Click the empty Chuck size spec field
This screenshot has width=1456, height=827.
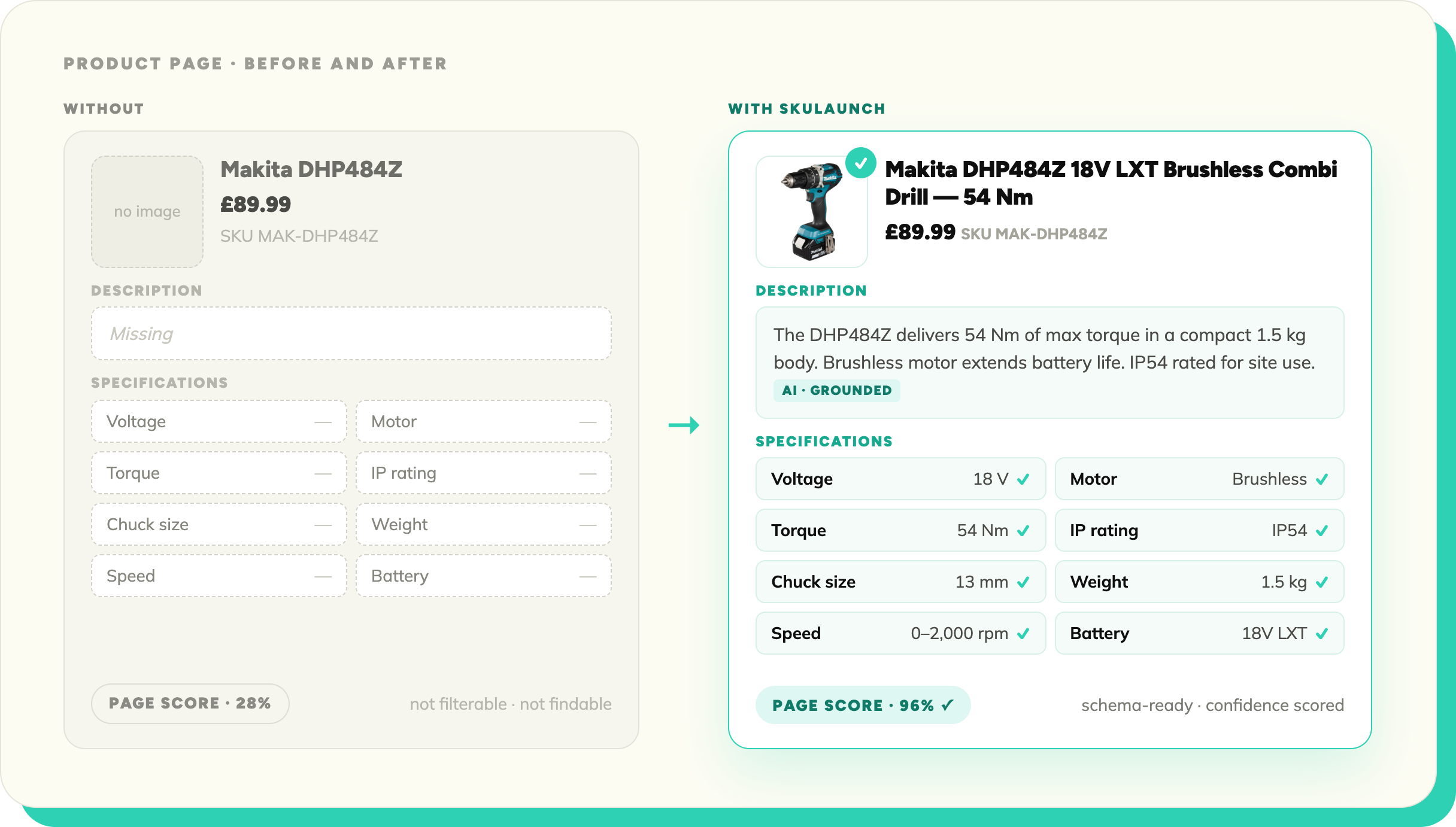(219, 524)
